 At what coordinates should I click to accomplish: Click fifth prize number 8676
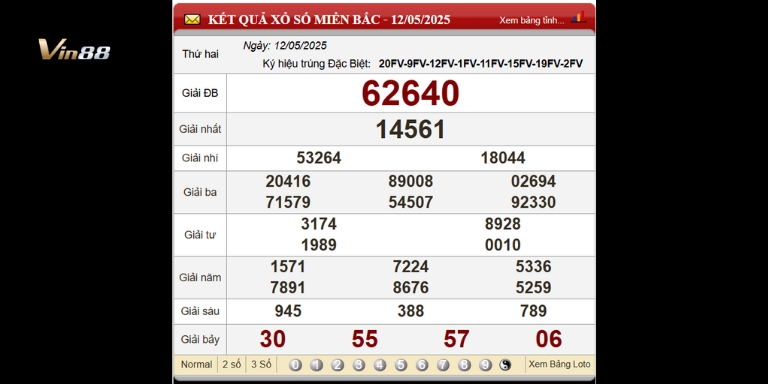tap(410, 288)
